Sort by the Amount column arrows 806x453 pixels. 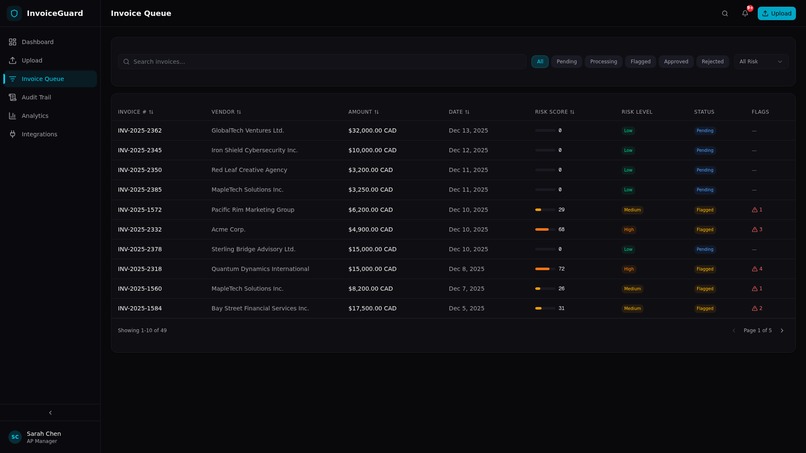click(x=376, y=112)
